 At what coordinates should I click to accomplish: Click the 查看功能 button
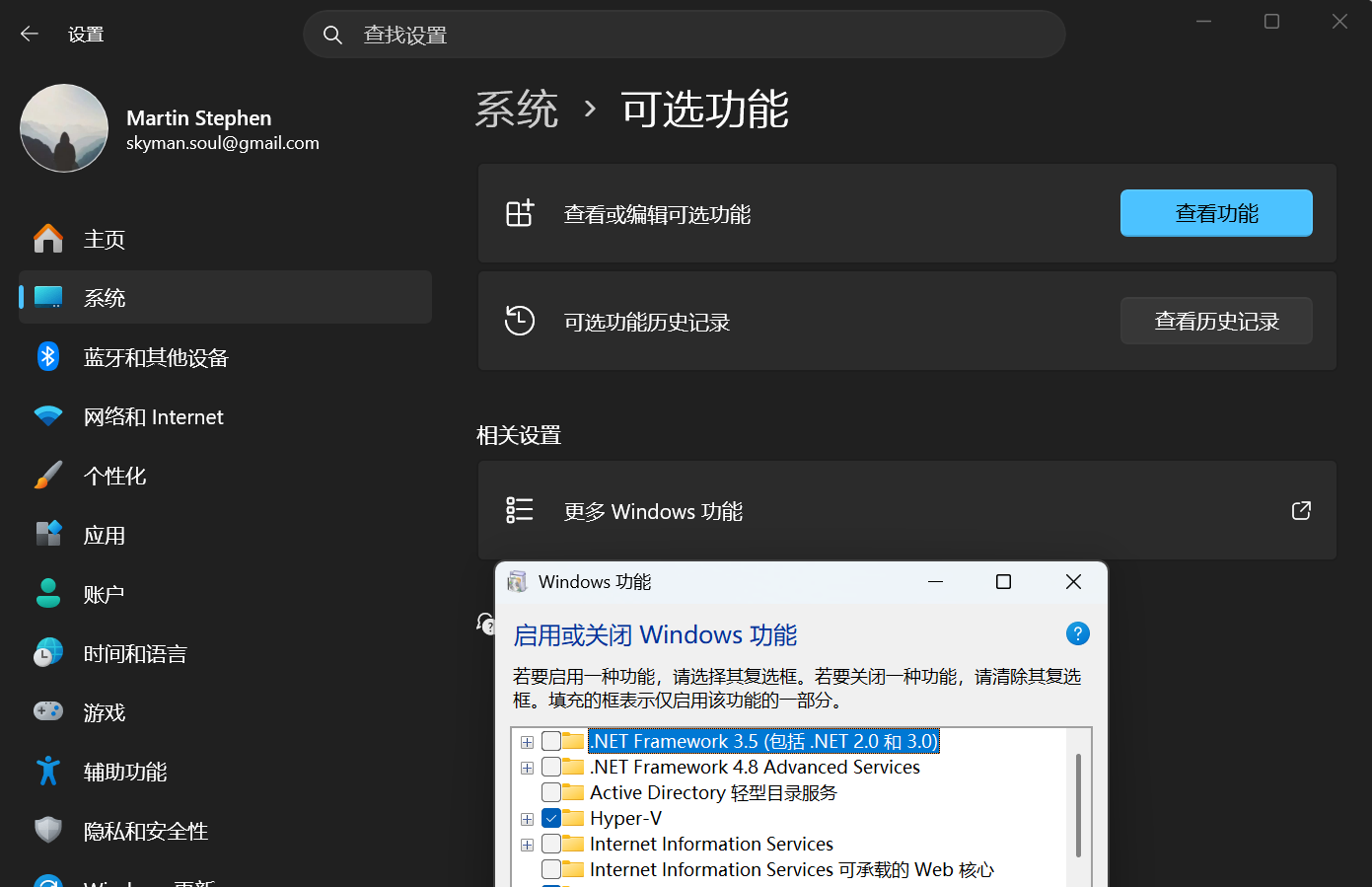(x=1216, y=213)
